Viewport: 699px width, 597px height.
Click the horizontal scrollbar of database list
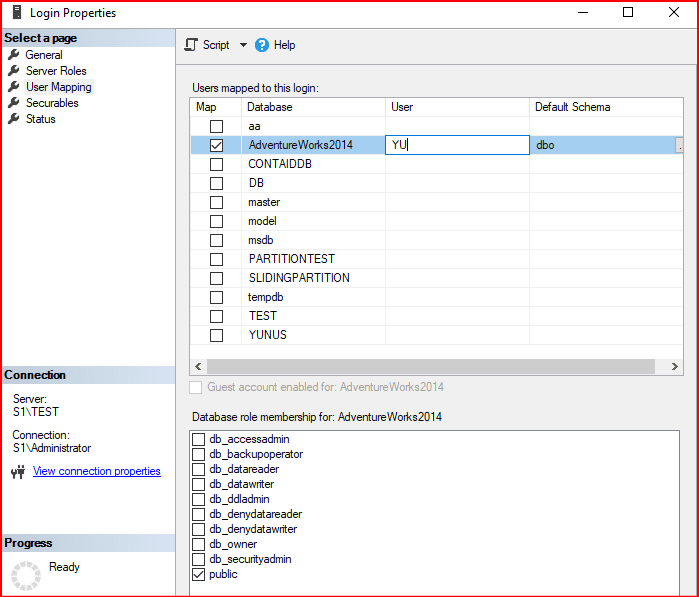click(x=430, y=367)
